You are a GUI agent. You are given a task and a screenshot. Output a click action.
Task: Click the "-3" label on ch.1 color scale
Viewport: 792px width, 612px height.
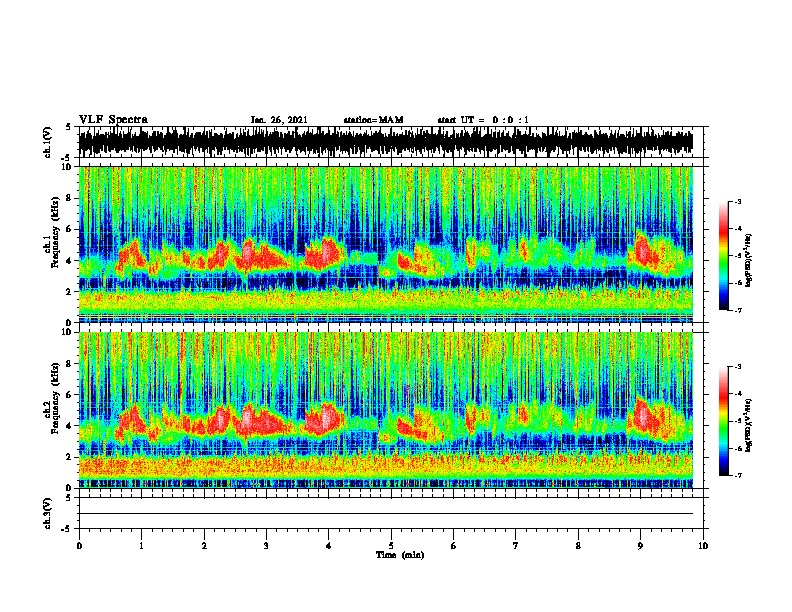[737, 202]
